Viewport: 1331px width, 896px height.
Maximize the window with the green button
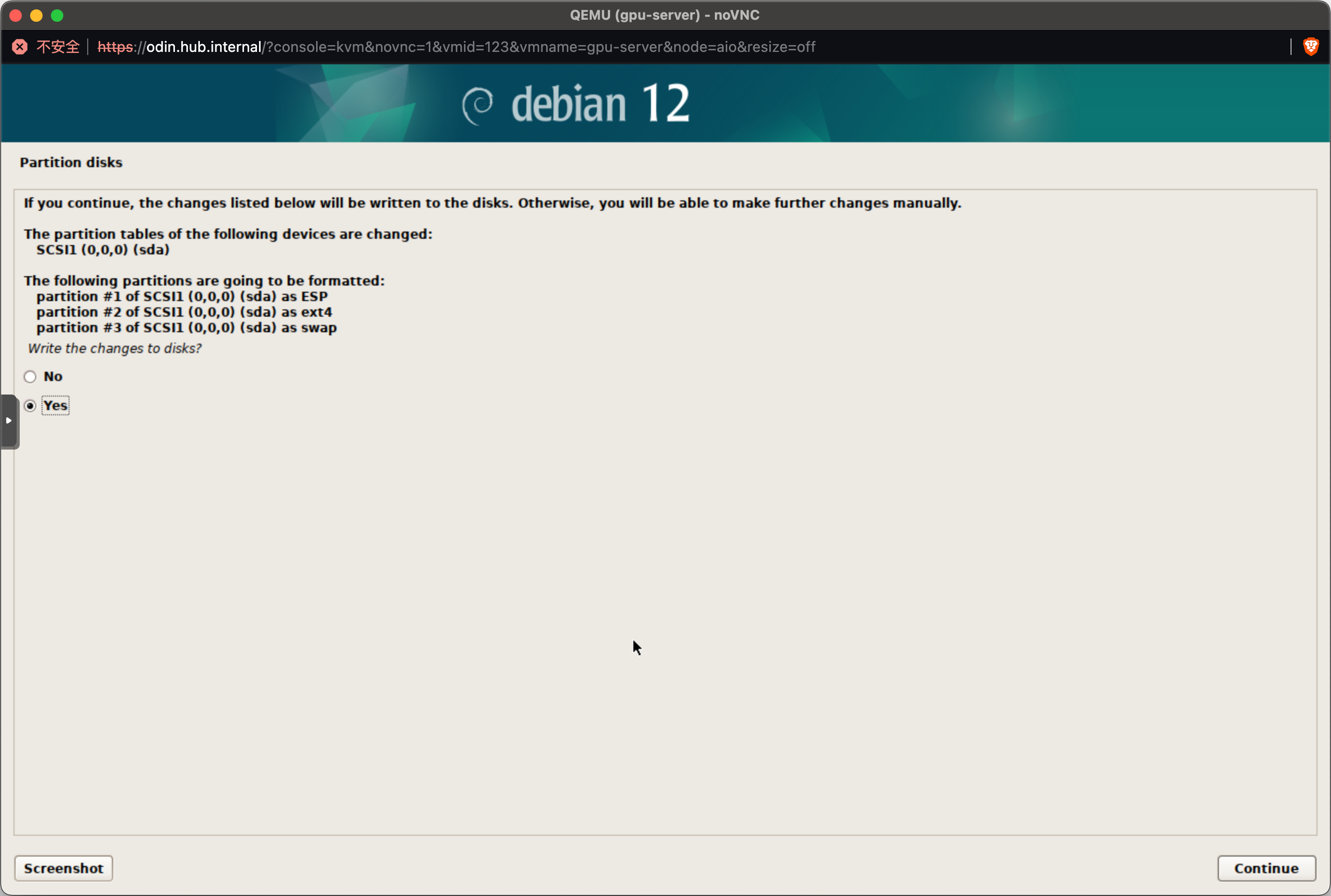57,16
